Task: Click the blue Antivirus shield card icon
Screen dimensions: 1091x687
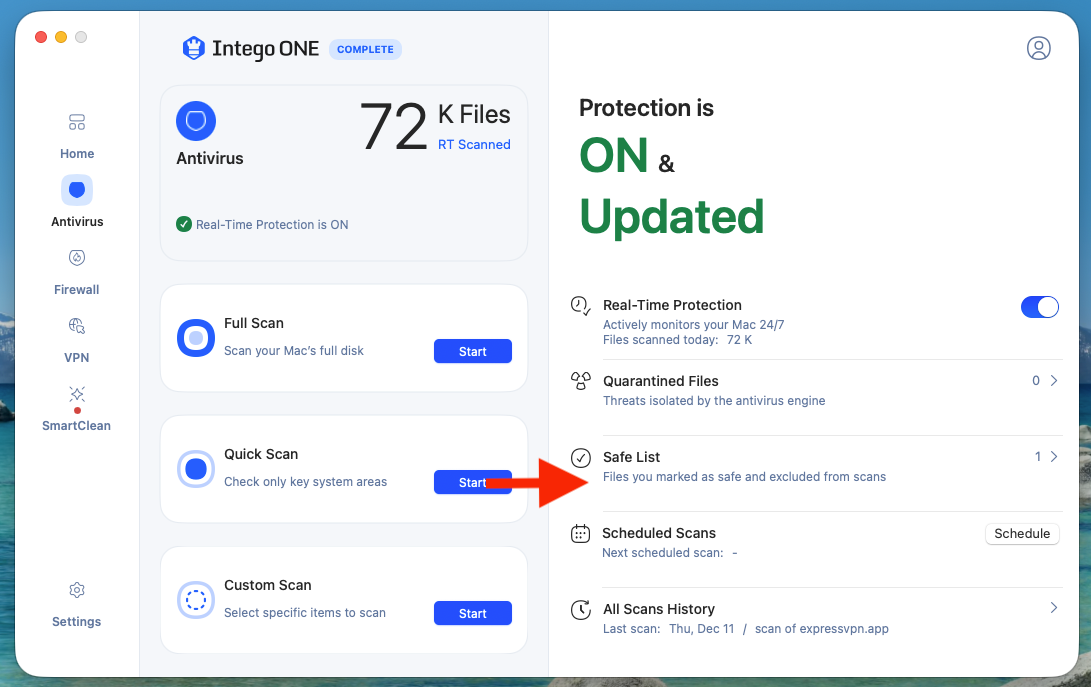Action: pyautogui.click(x=196, y=121)
